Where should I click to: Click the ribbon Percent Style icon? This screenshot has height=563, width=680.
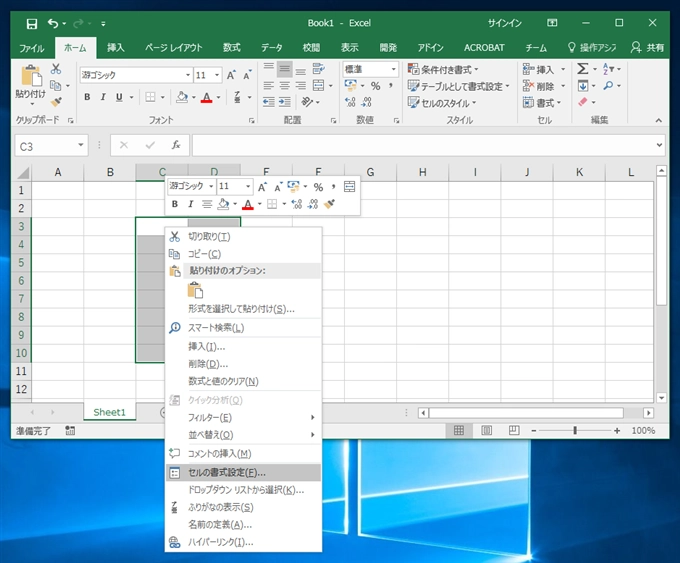(x=375, y=86)
